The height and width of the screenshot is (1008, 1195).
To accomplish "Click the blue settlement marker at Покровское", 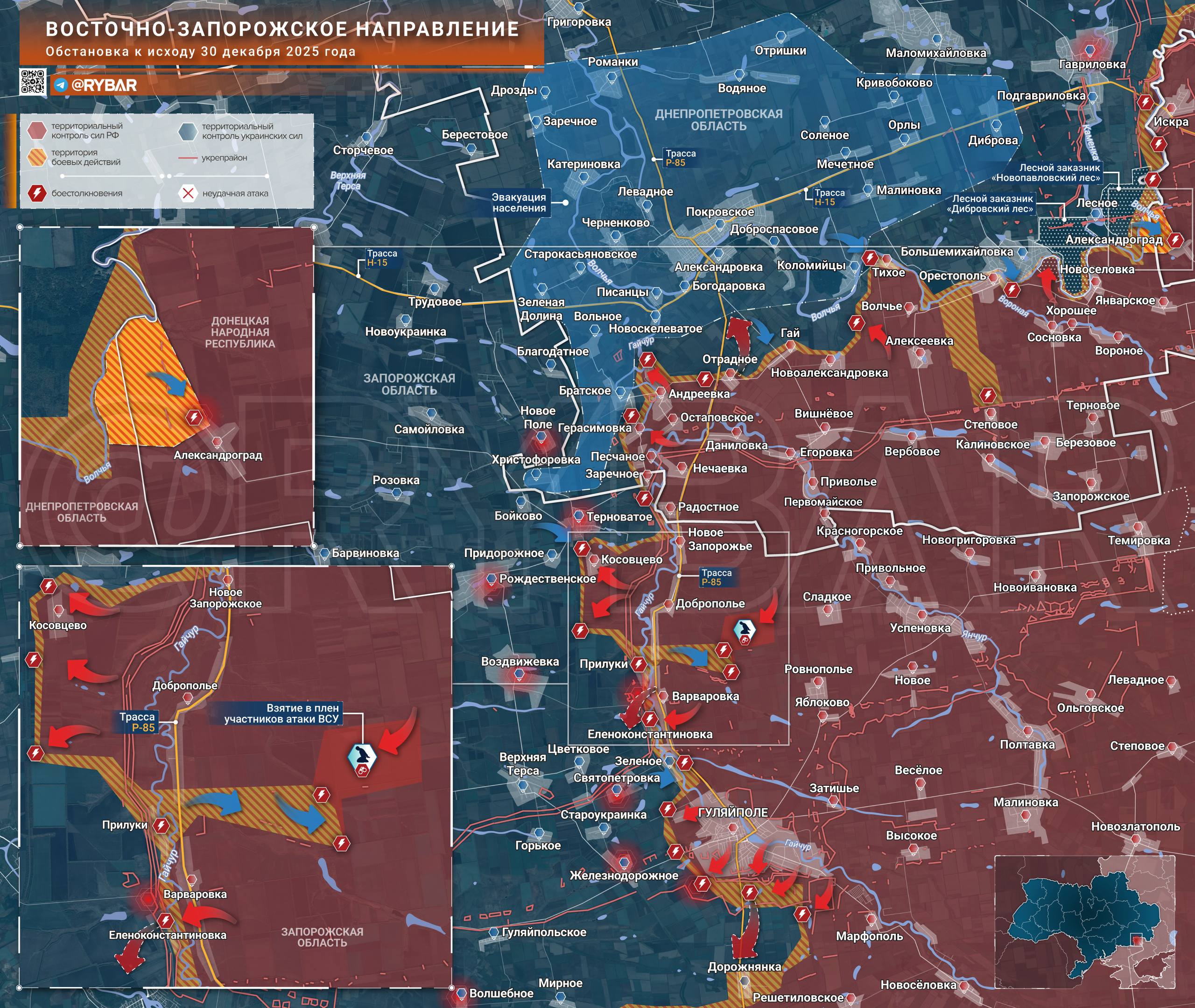I will [720, 225].
